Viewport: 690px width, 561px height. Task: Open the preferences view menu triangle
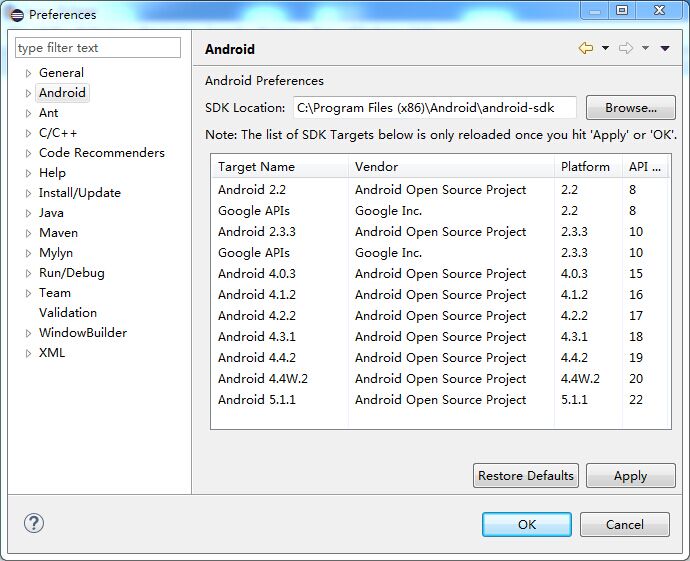665,49
